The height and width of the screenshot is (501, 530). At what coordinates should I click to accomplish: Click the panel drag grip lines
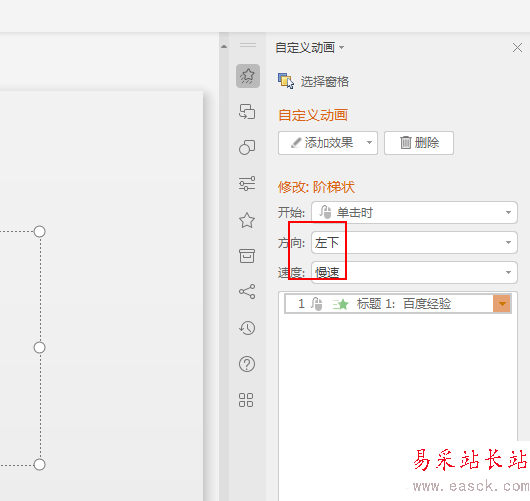click(248, 45)
